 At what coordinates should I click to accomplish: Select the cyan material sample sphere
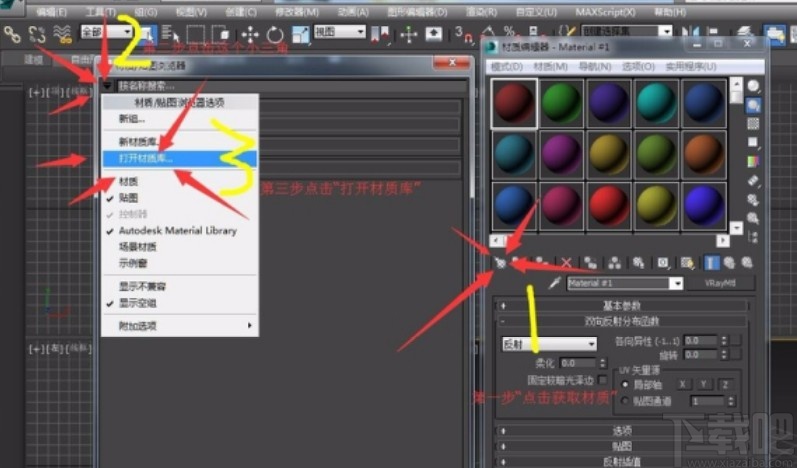(x=656, y=103)
